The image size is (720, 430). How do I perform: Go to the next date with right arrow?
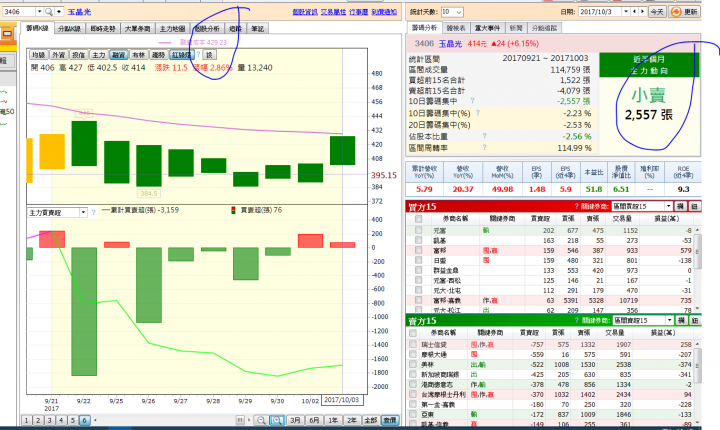click(x=642, y=11)
